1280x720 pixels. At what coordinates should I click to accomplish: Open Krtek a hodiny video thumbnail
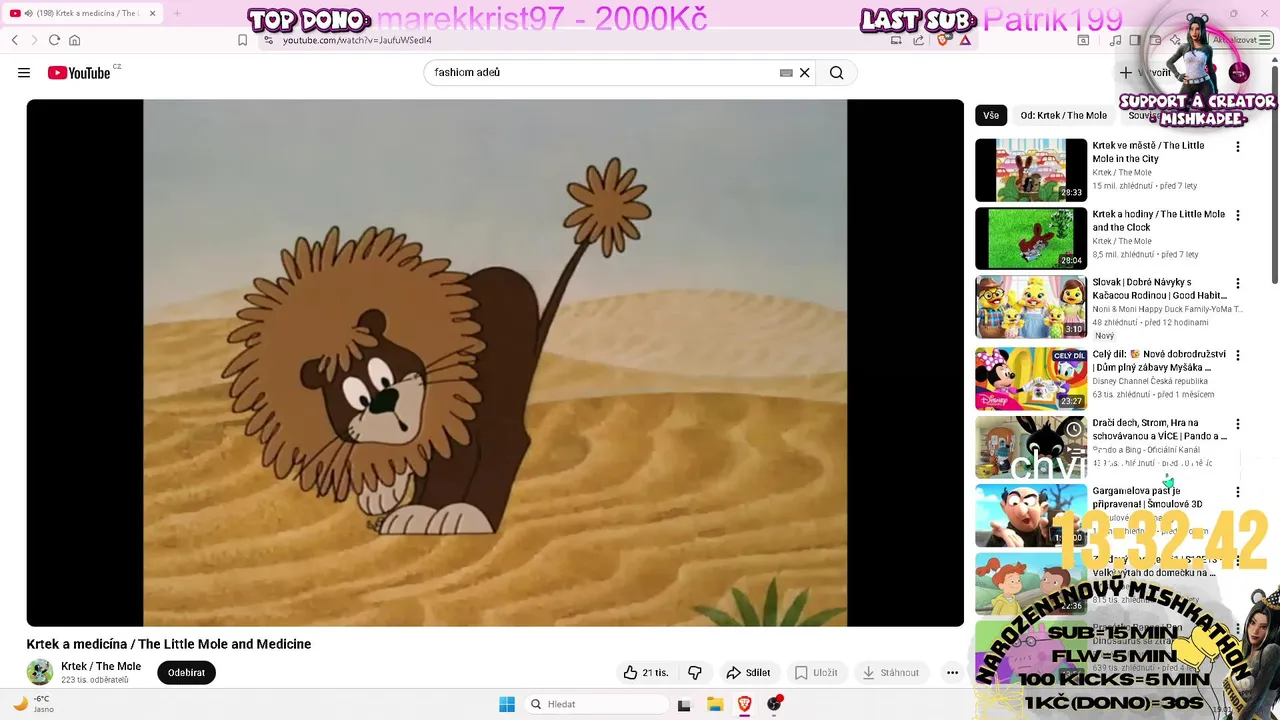pyautogui.click(x=1031, y=238)
